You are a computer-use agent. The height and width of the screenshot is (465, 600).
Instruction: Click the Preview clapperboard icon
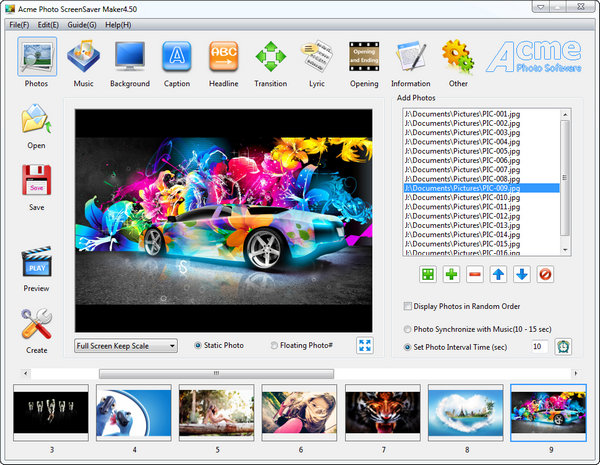37,265
